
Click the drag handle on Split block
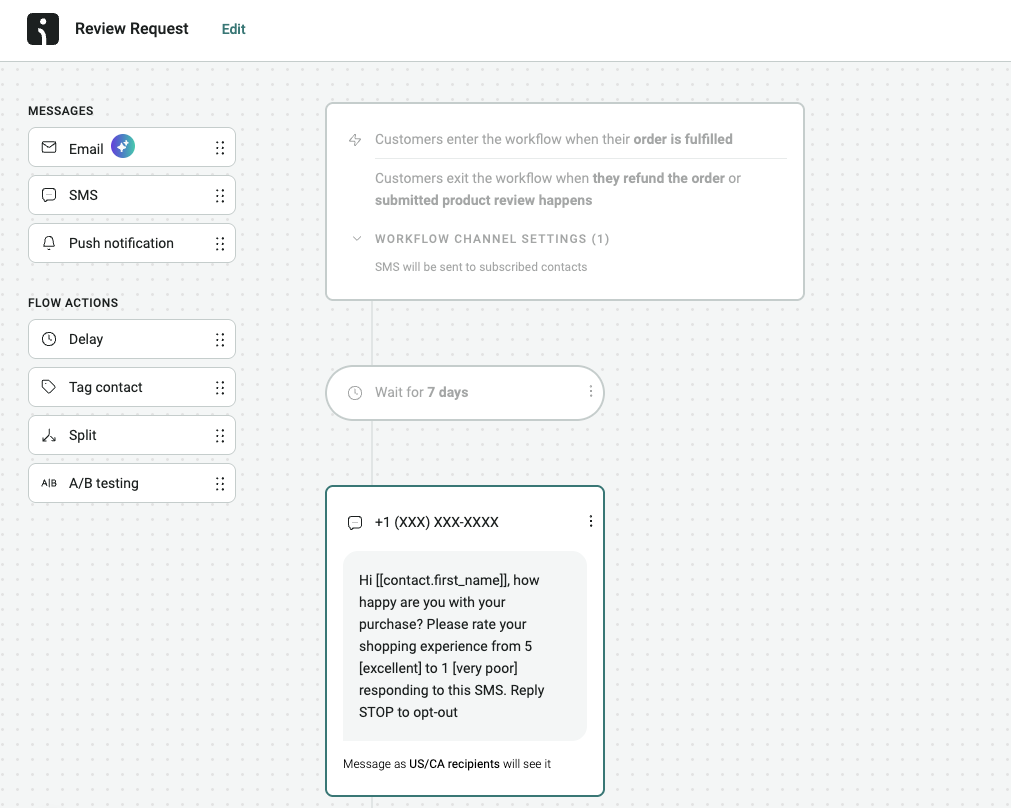click(220, 436)
